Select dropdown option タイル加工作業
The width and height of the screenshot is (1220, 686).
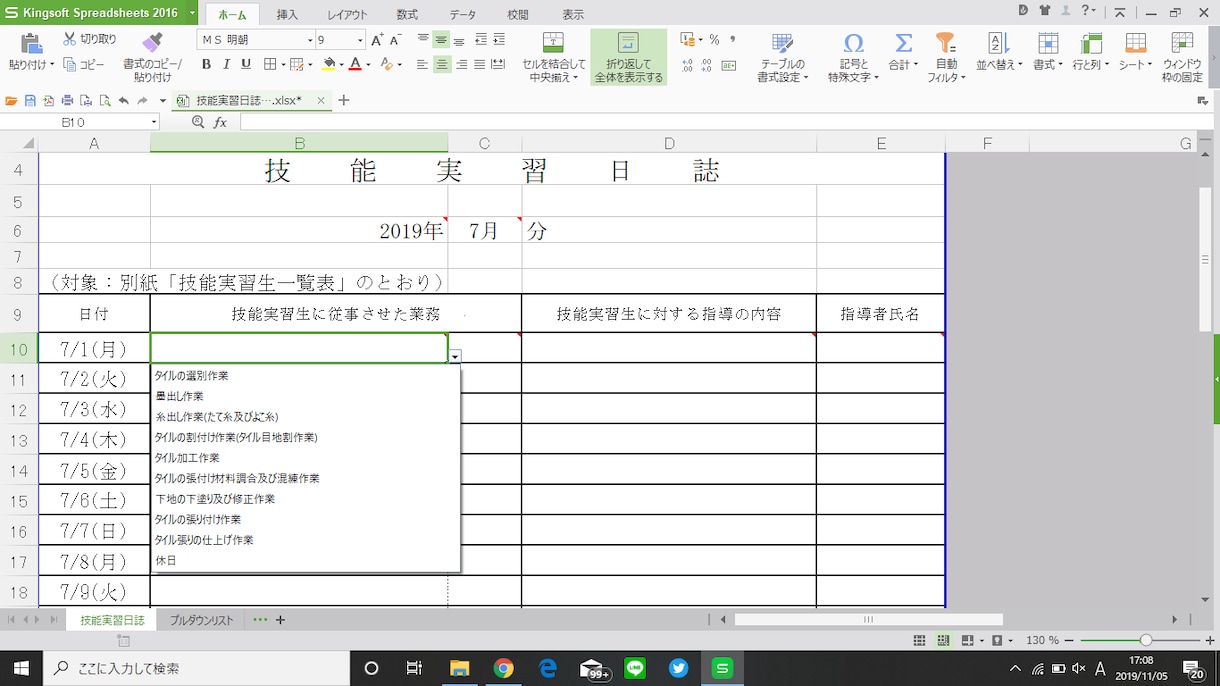click(187, 458)
